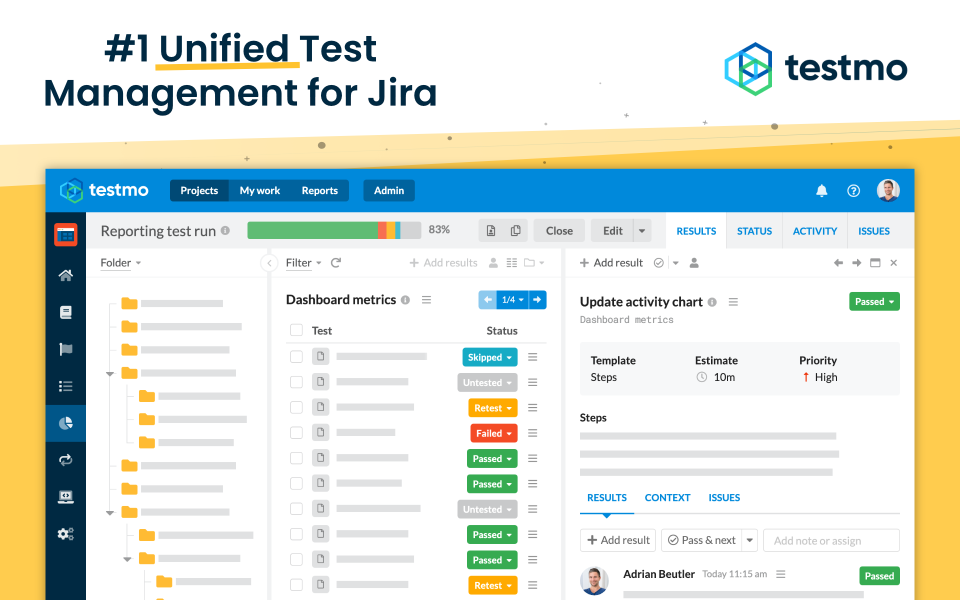
Task: Open the home icon in sidebar
Action: coord(66,275)
